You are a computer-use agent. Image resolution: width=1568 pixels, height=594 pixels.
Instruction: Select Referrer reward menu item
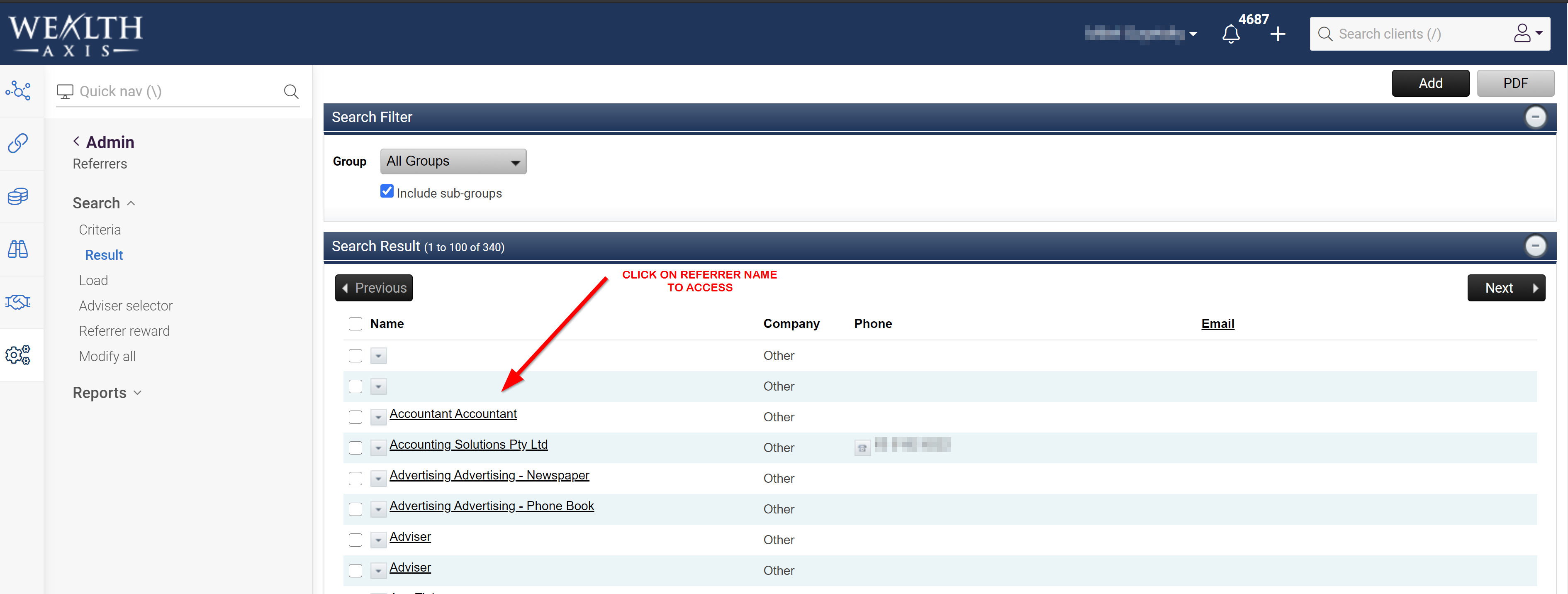[x=124, y=331]
